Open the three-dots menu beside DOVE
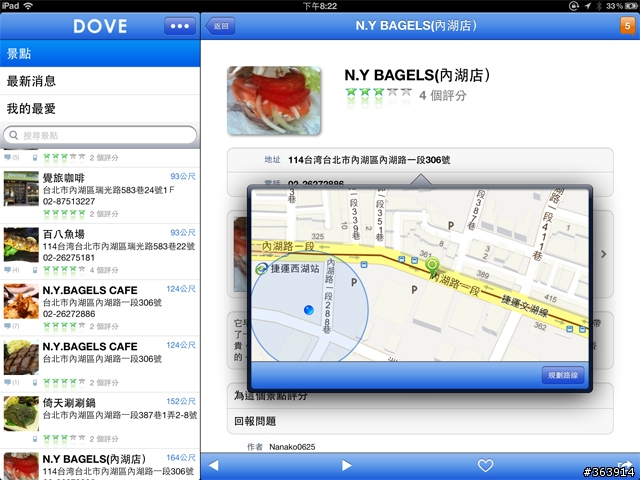The image size is (640, 480). pyautogui.click(x=180, y=26)
